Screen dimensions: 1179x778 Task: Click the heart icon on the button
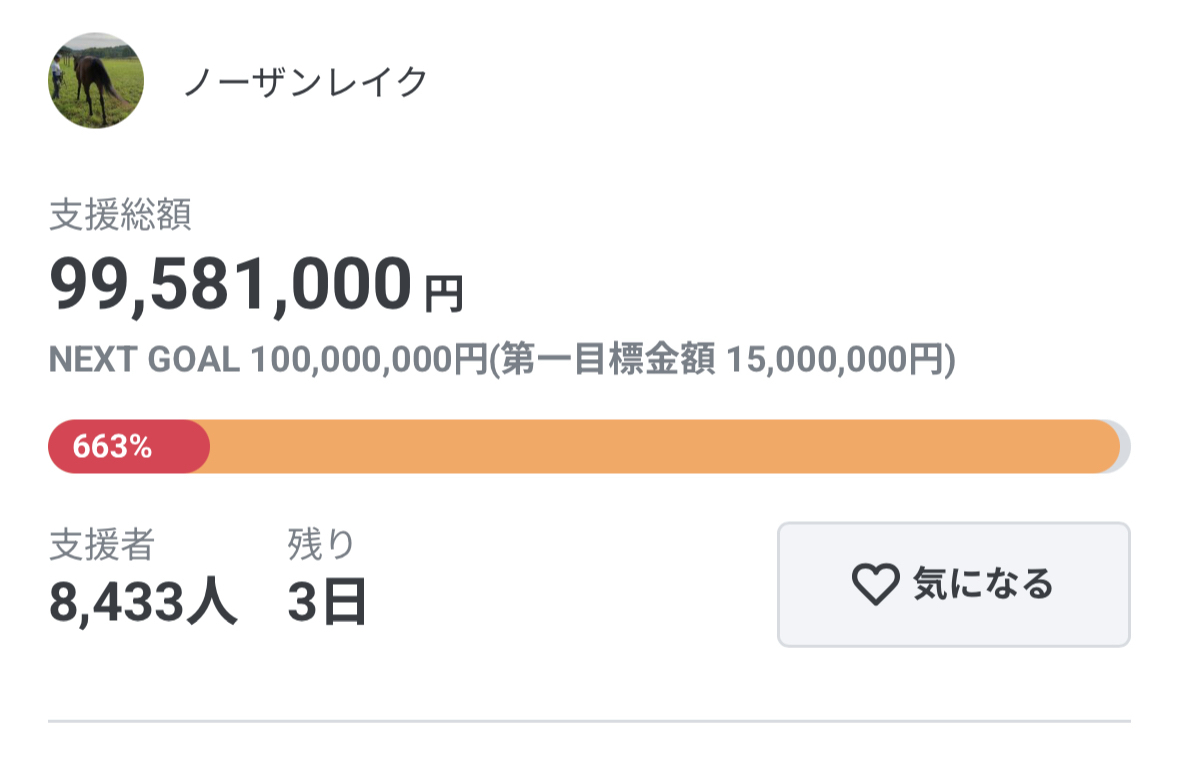click(875, 584)
